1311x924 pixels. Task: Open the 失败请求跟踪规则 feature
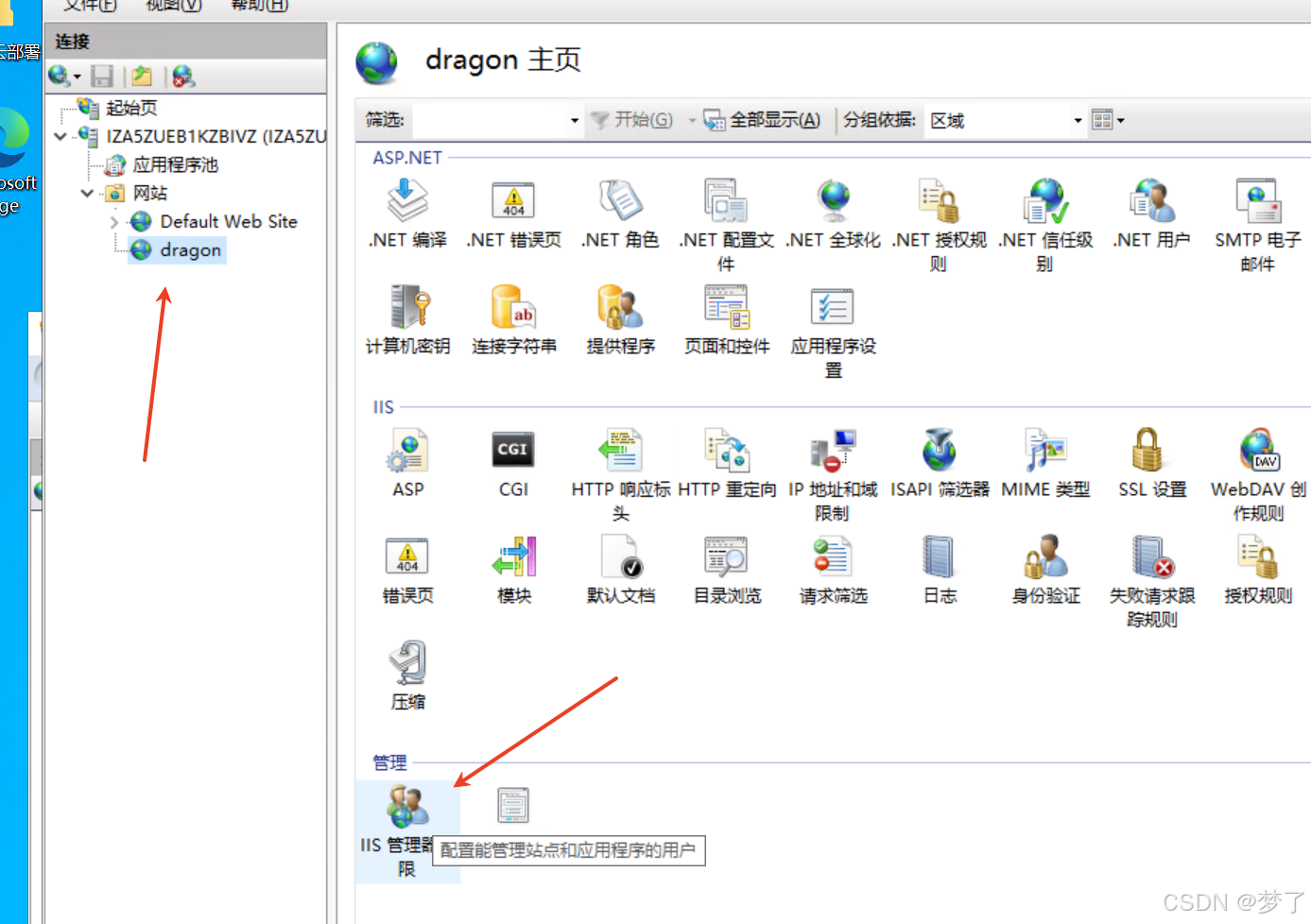(1151, 580)
